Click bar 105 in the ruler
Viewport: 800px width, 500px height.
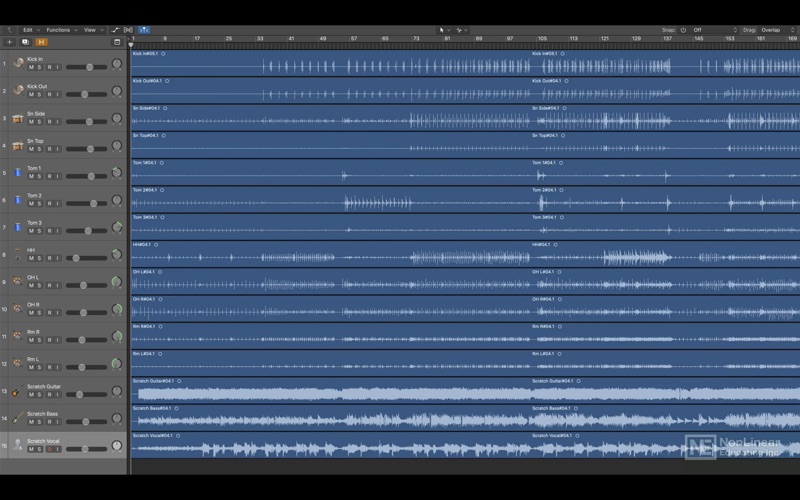click(x=542, y=38)
